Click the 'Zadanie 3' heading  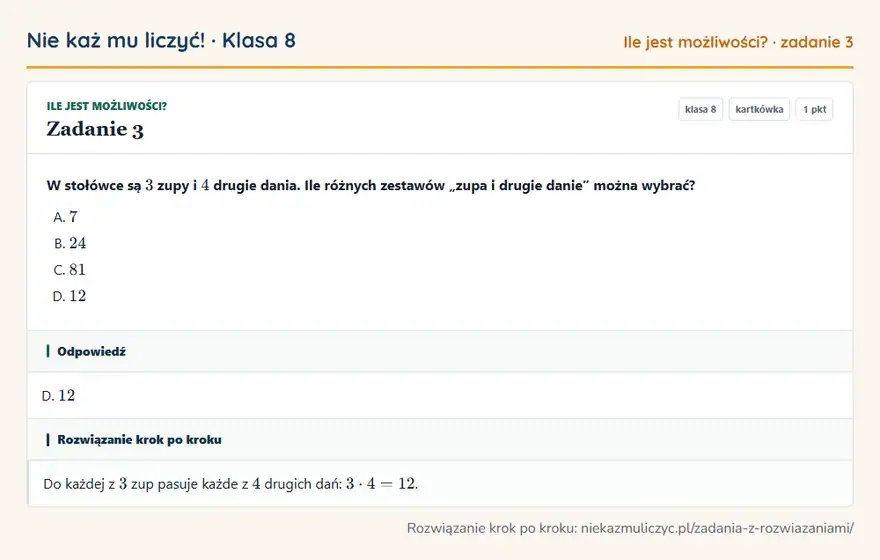[95, 129]
